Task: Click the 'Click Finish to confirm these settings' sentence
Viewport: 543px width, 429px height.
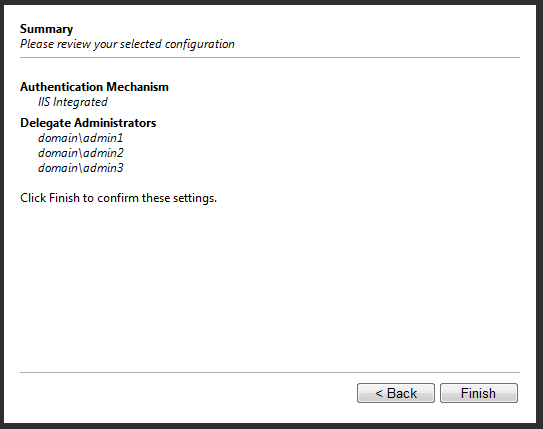Action: coord(118,198)
